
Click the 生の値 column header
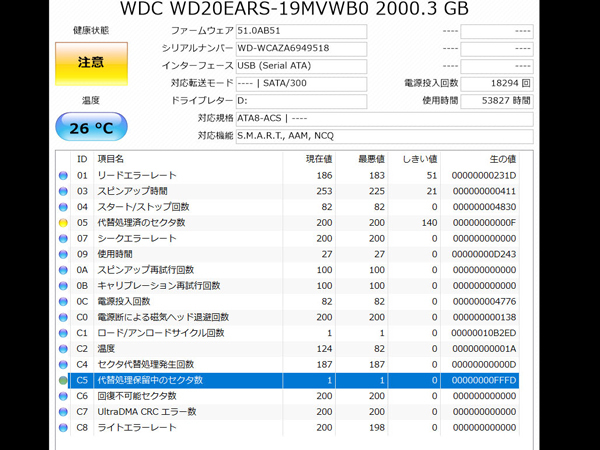[x=502, y=159]
